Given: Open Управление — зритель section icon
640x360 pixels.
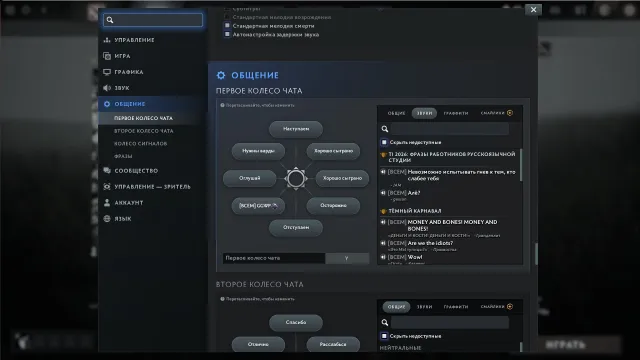Looking at the screenshot, I should [107, 187].
